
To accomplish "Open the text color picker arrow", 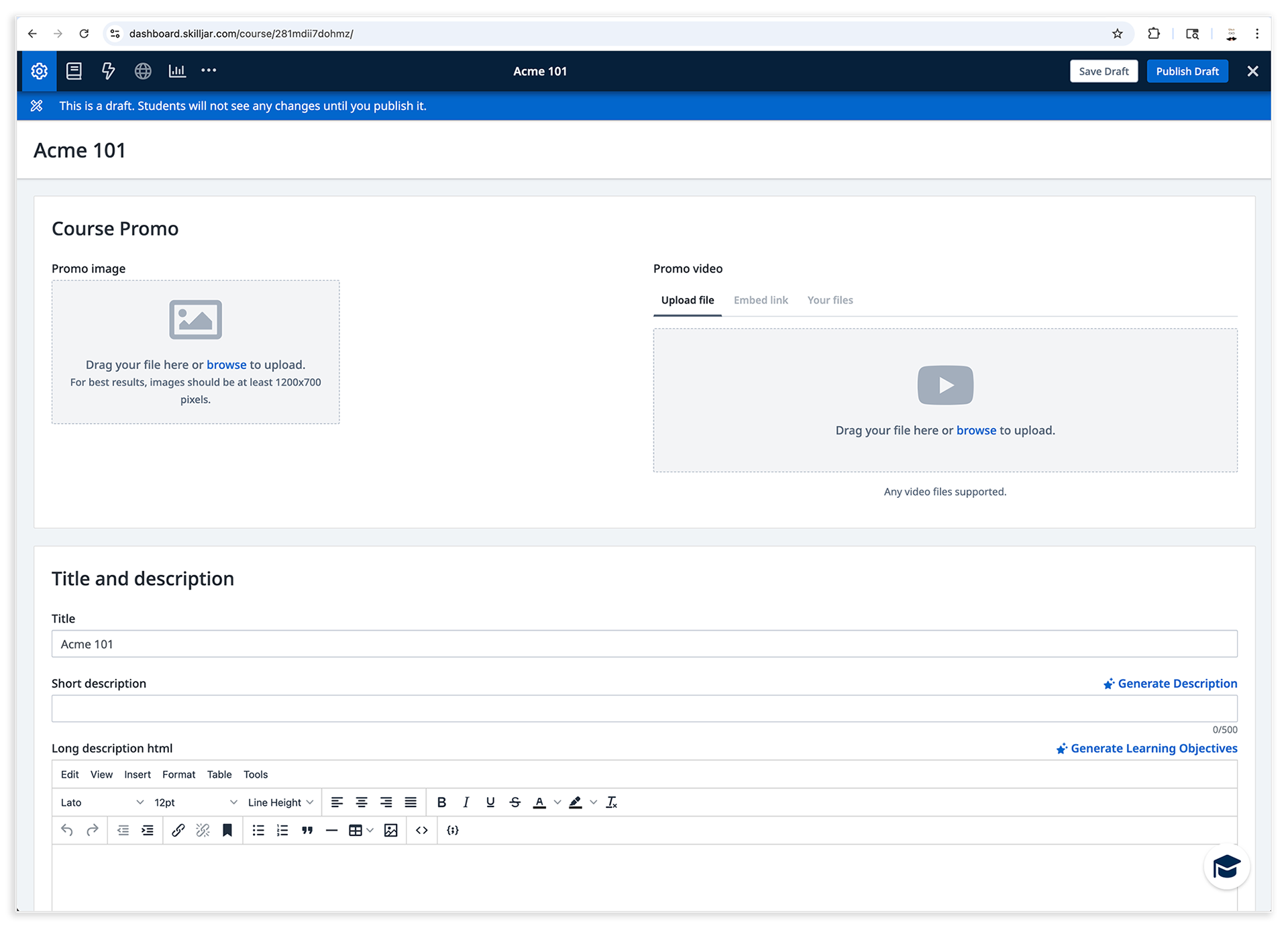I will click(557, 803).
